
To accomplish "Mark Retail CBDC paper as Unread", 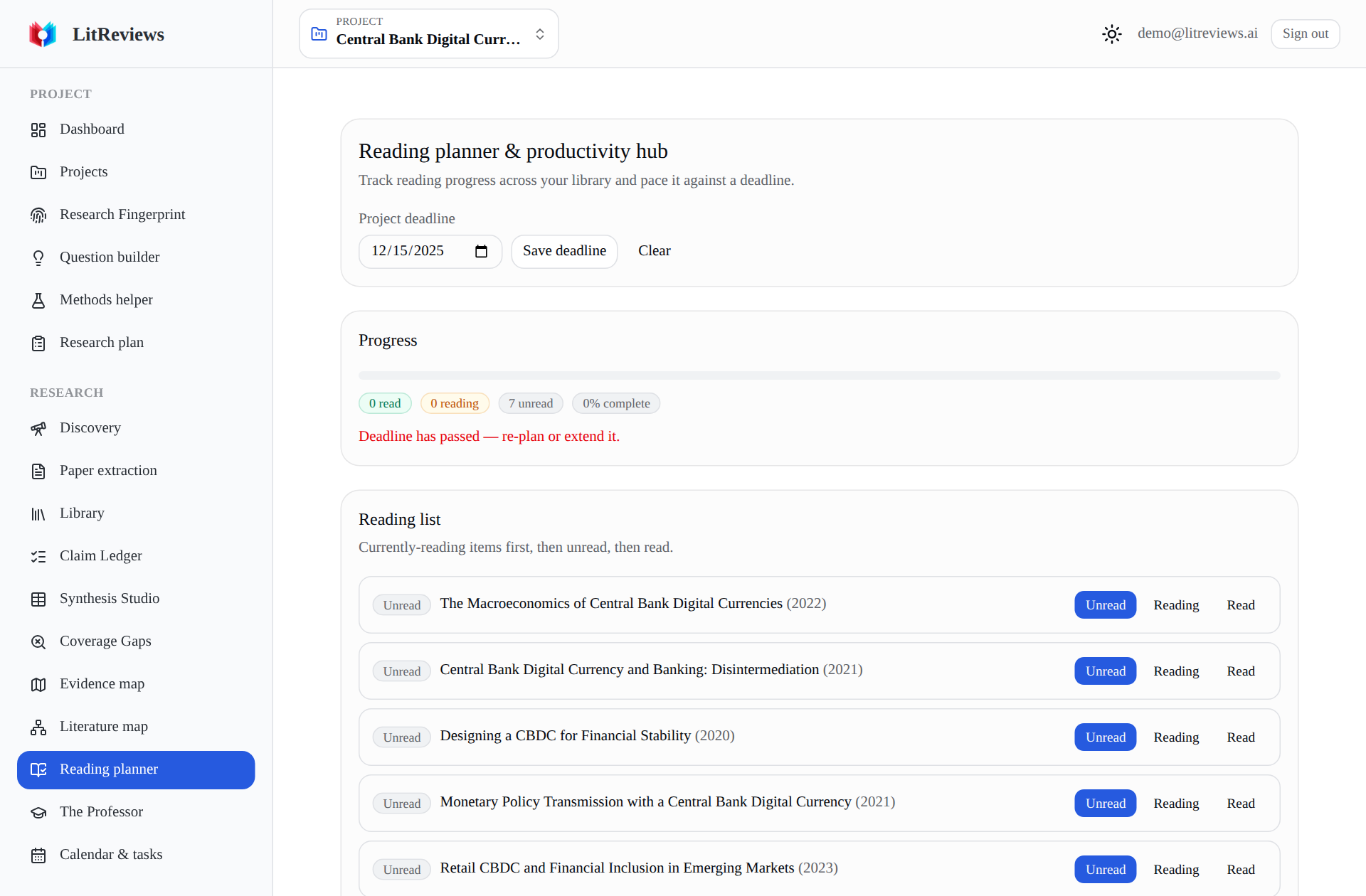I will click(x=1105, y=870).
